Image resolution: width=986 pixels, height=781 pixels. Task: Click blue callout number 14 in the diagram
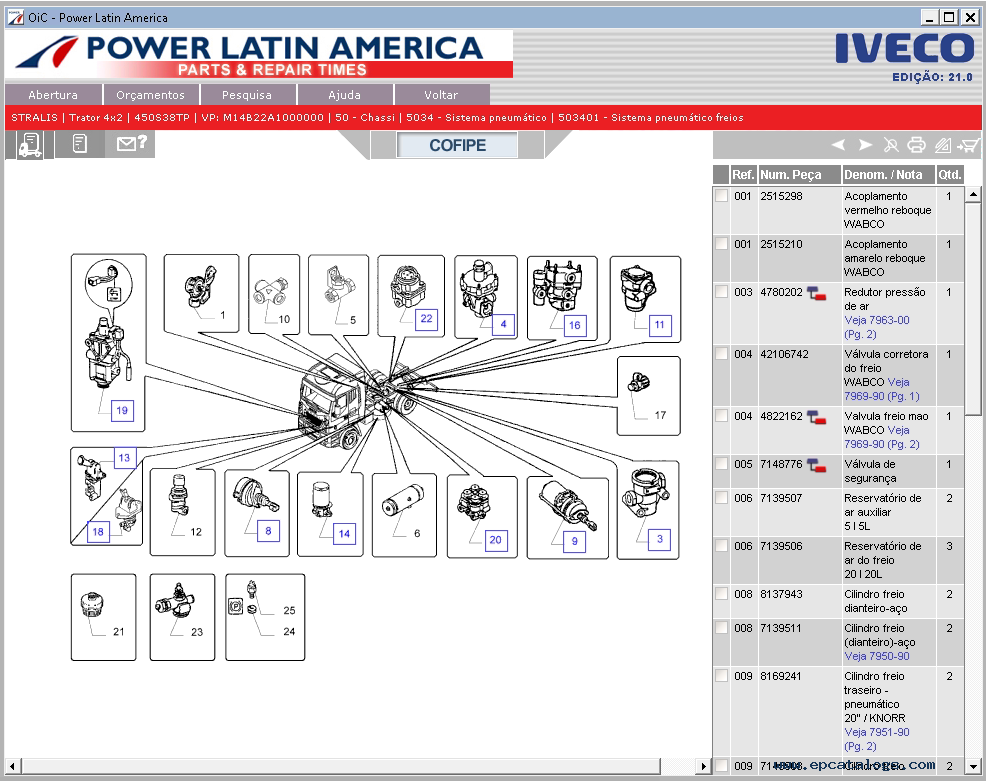point(344,535)
